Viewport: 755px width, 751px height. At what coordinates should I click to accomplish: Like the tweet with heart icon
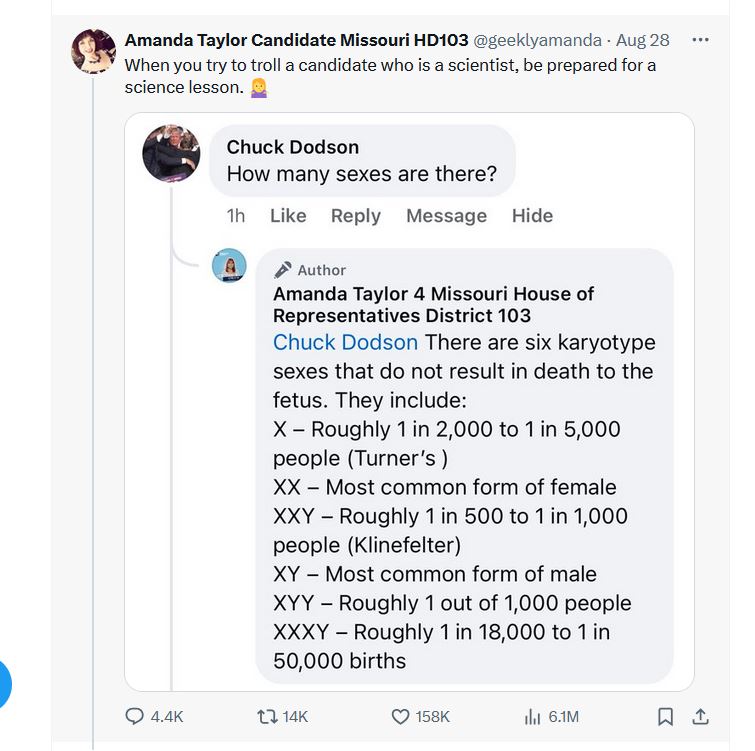tap(400, 716)
